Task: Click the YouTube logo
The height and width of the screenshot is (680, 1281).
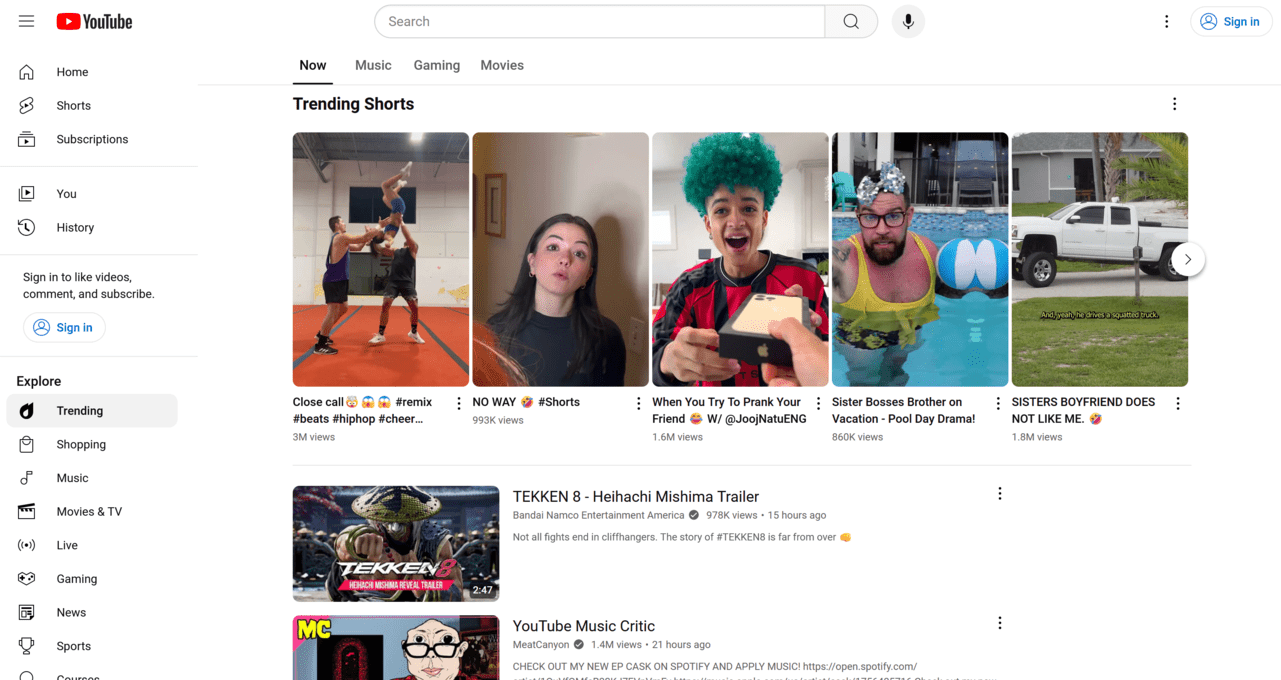Action: (95, 21)
